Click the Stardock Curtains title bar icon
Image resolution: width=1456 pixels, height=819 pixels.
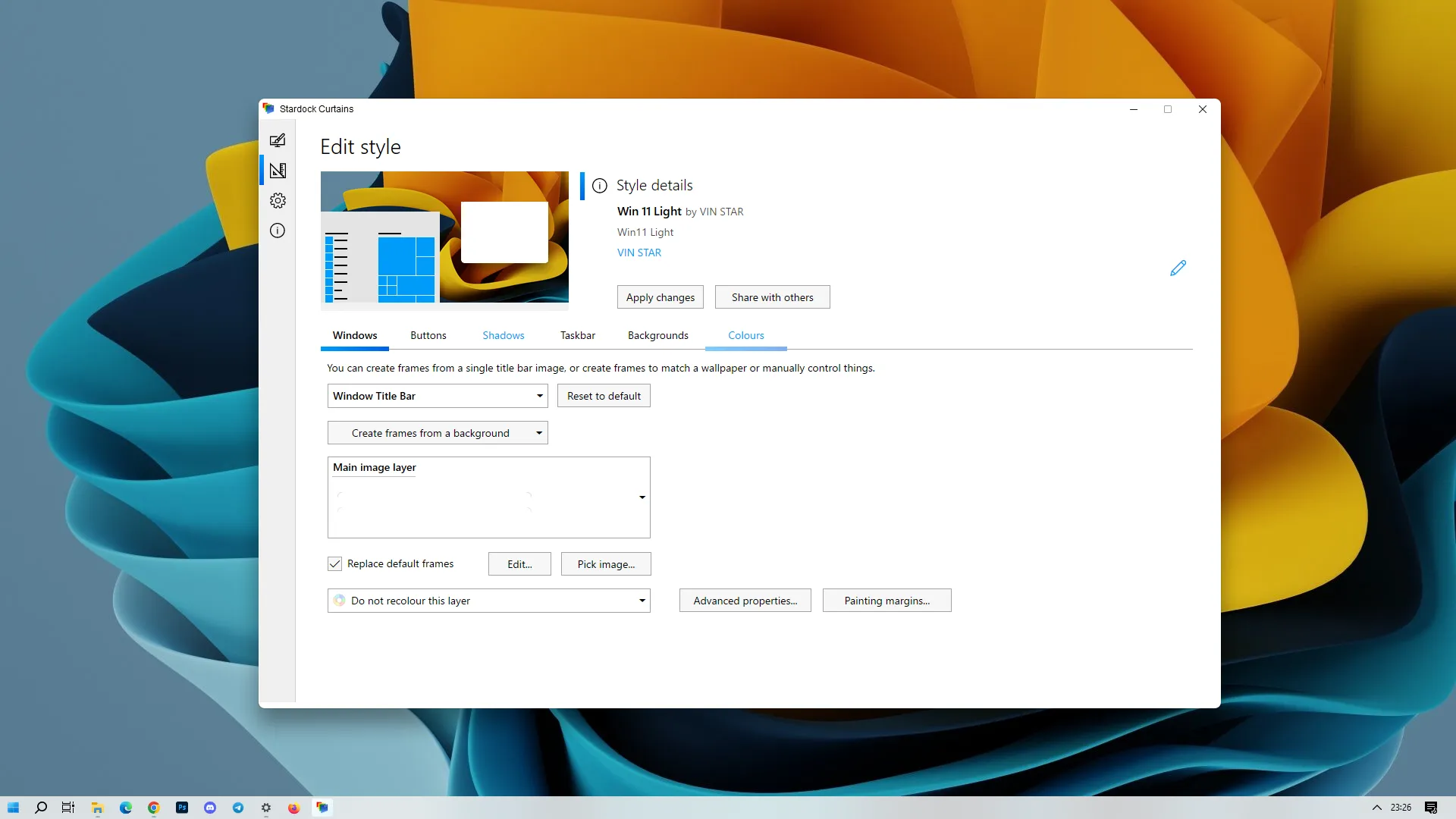tap(268, 108)
